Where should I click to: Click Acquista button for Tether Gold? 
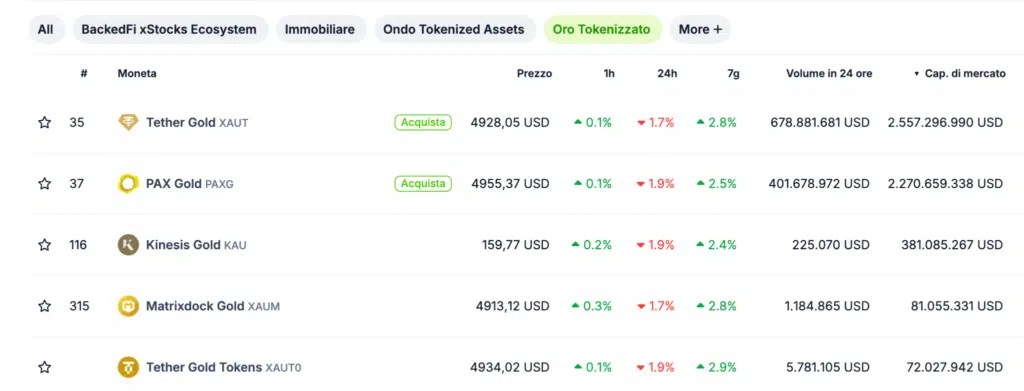point(423,122)
